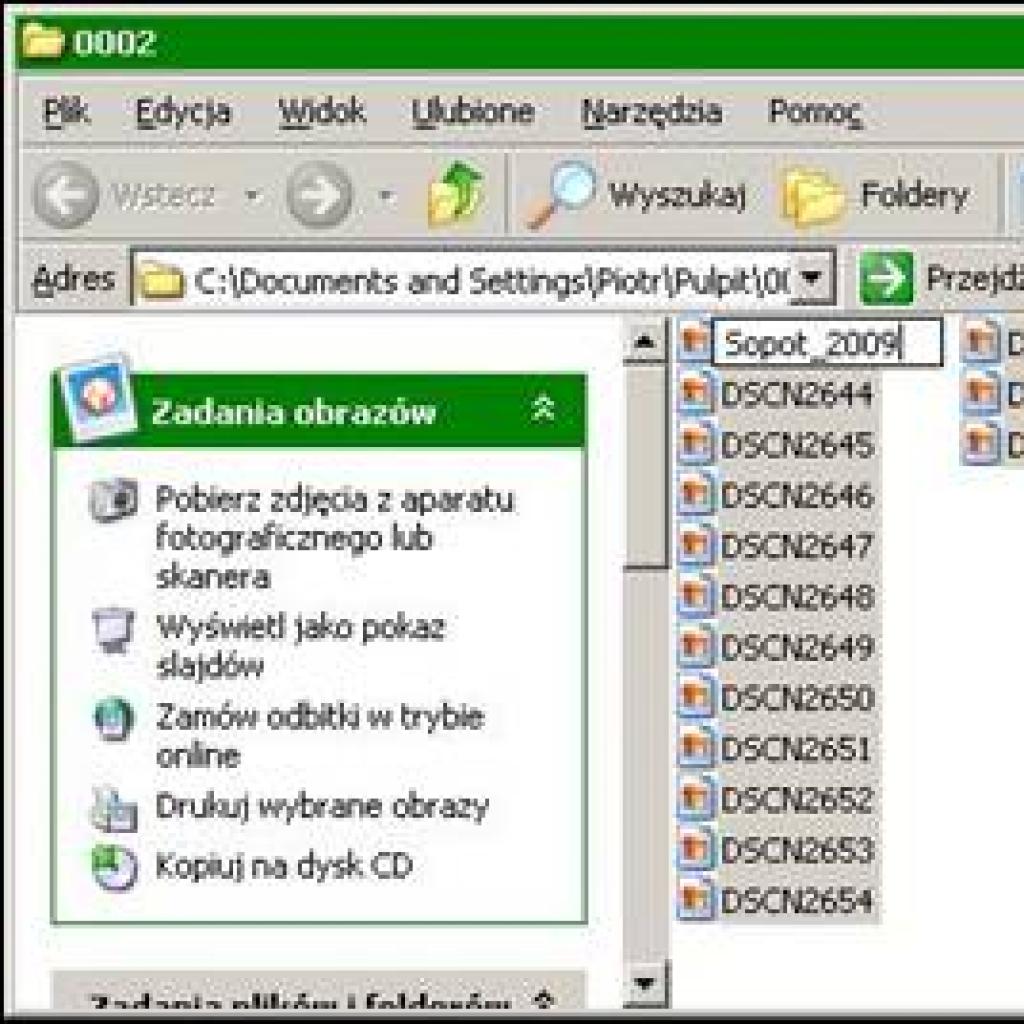The height and width of the screenshot is (1024, 1024).
Task: Click the order prints online icon
Action: [114, 720]
